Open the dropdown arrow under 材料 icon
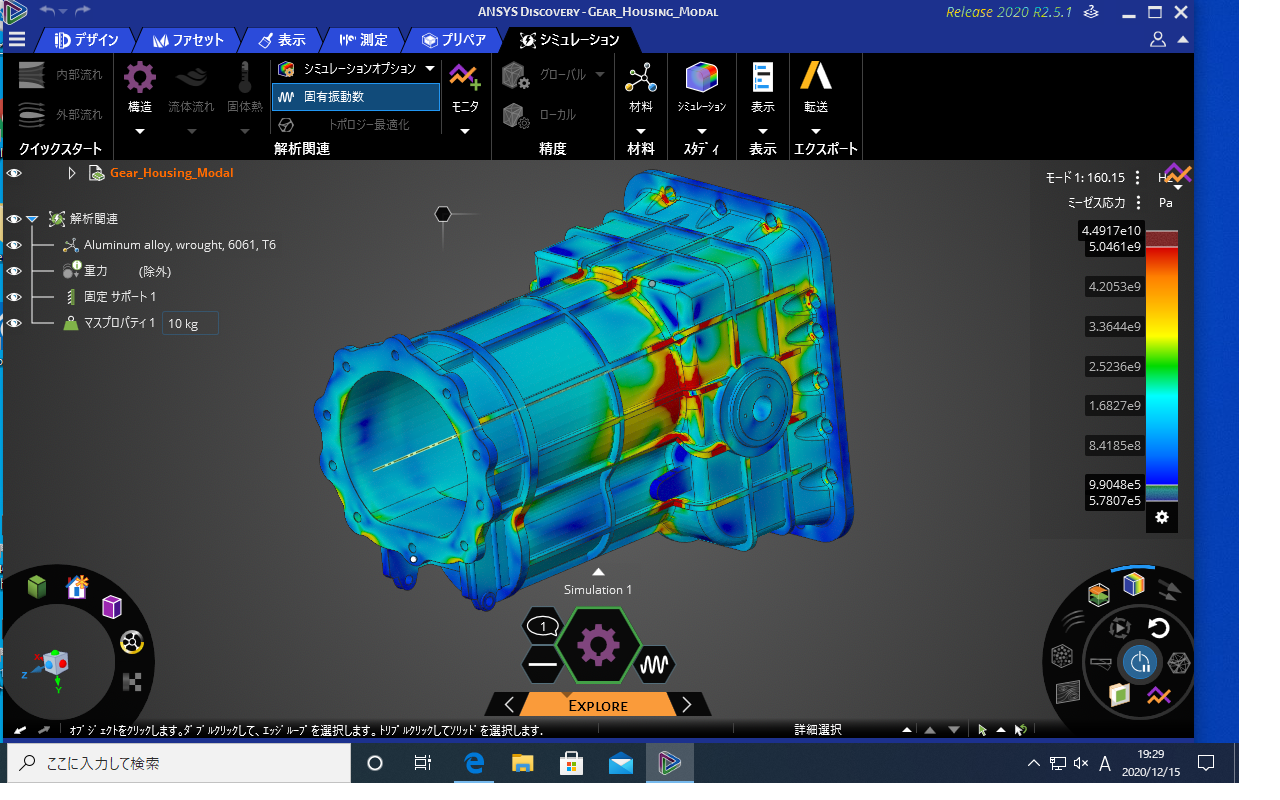The width and height of the screenshot is (1280, 800). (640, 131)
